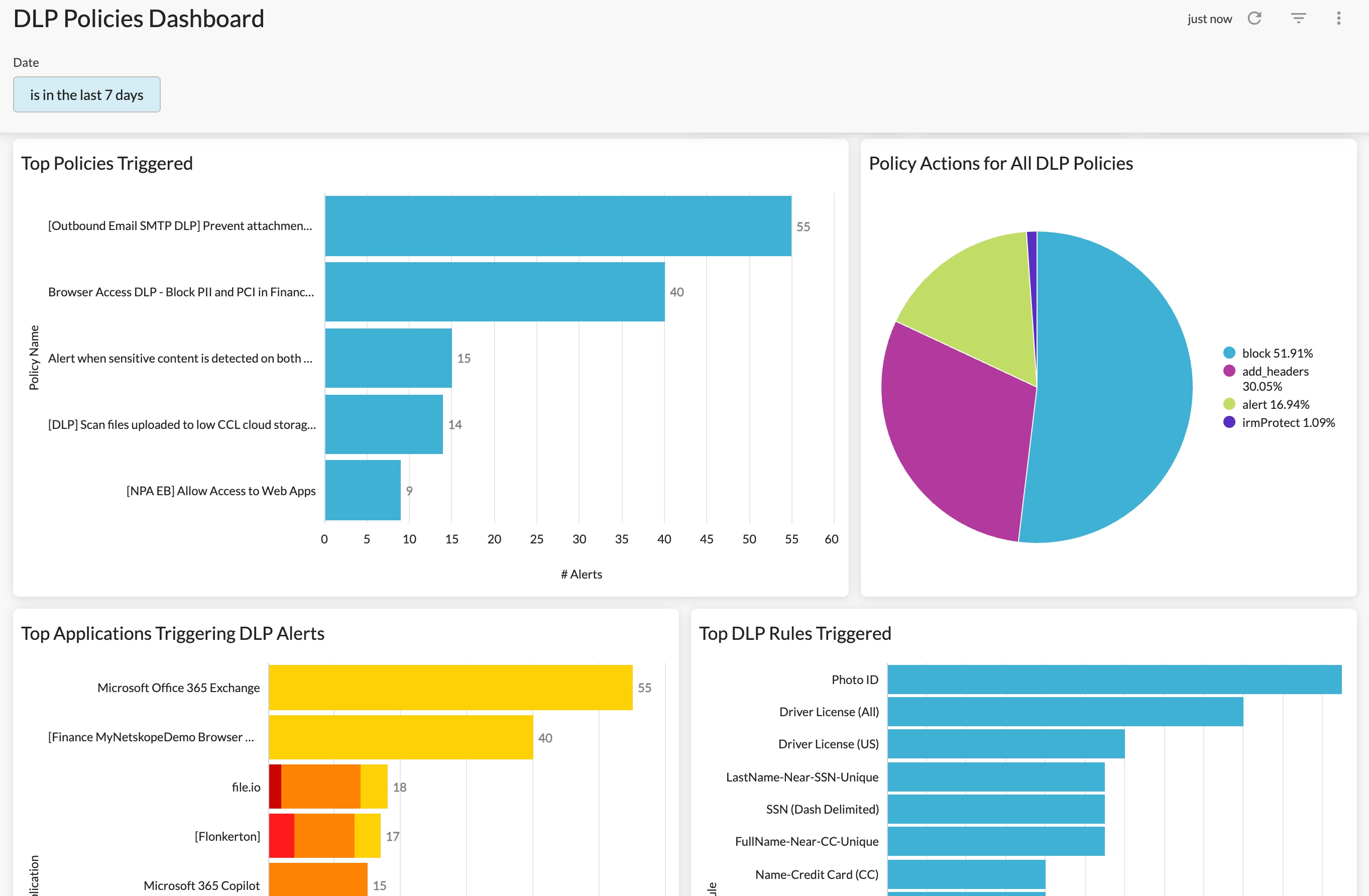Click the red segment of file.io bar
The image size is (1369, 896).
point(275,787)
